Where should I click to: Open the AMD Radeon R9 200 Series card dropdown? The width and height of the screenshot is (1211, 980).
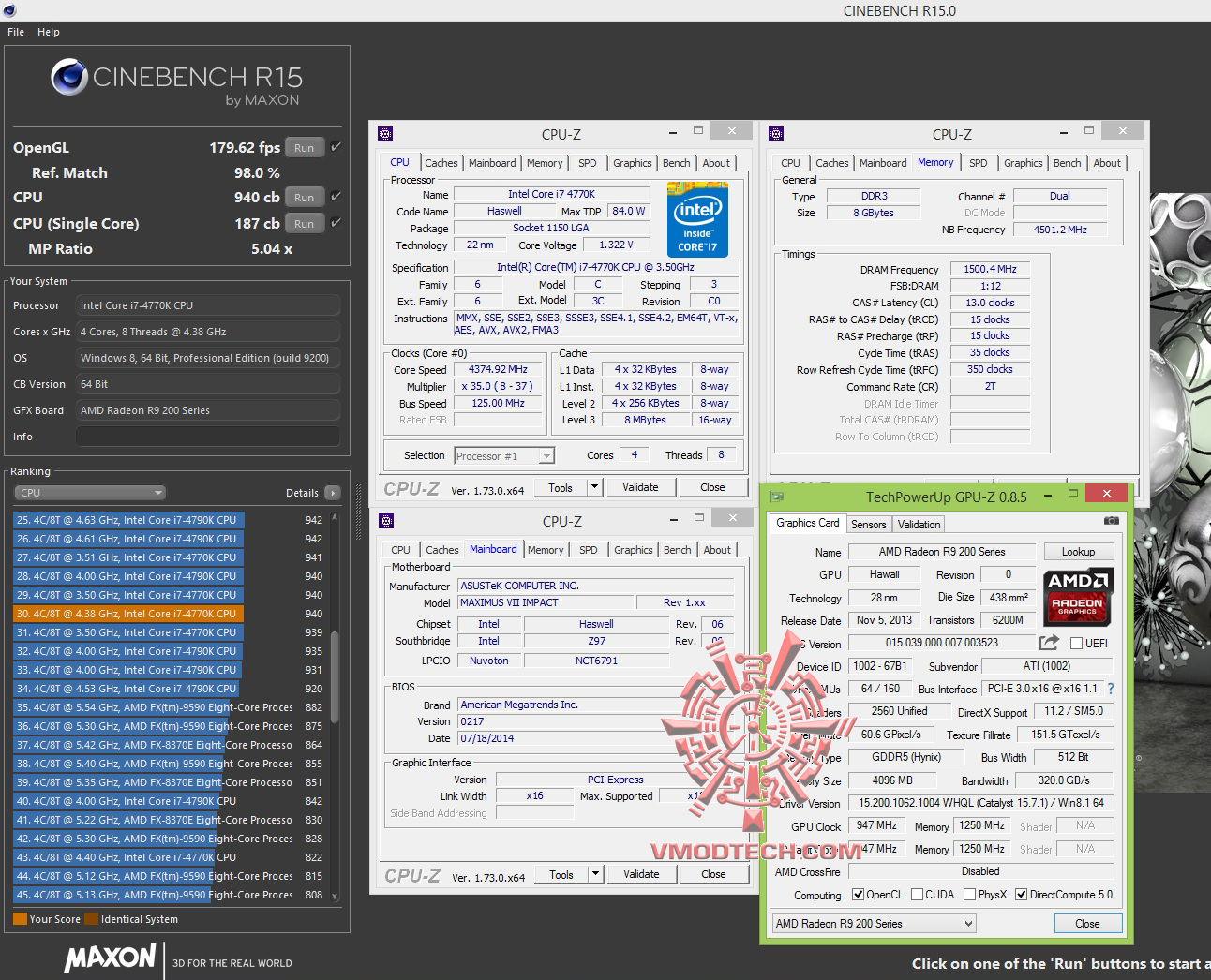874,924
